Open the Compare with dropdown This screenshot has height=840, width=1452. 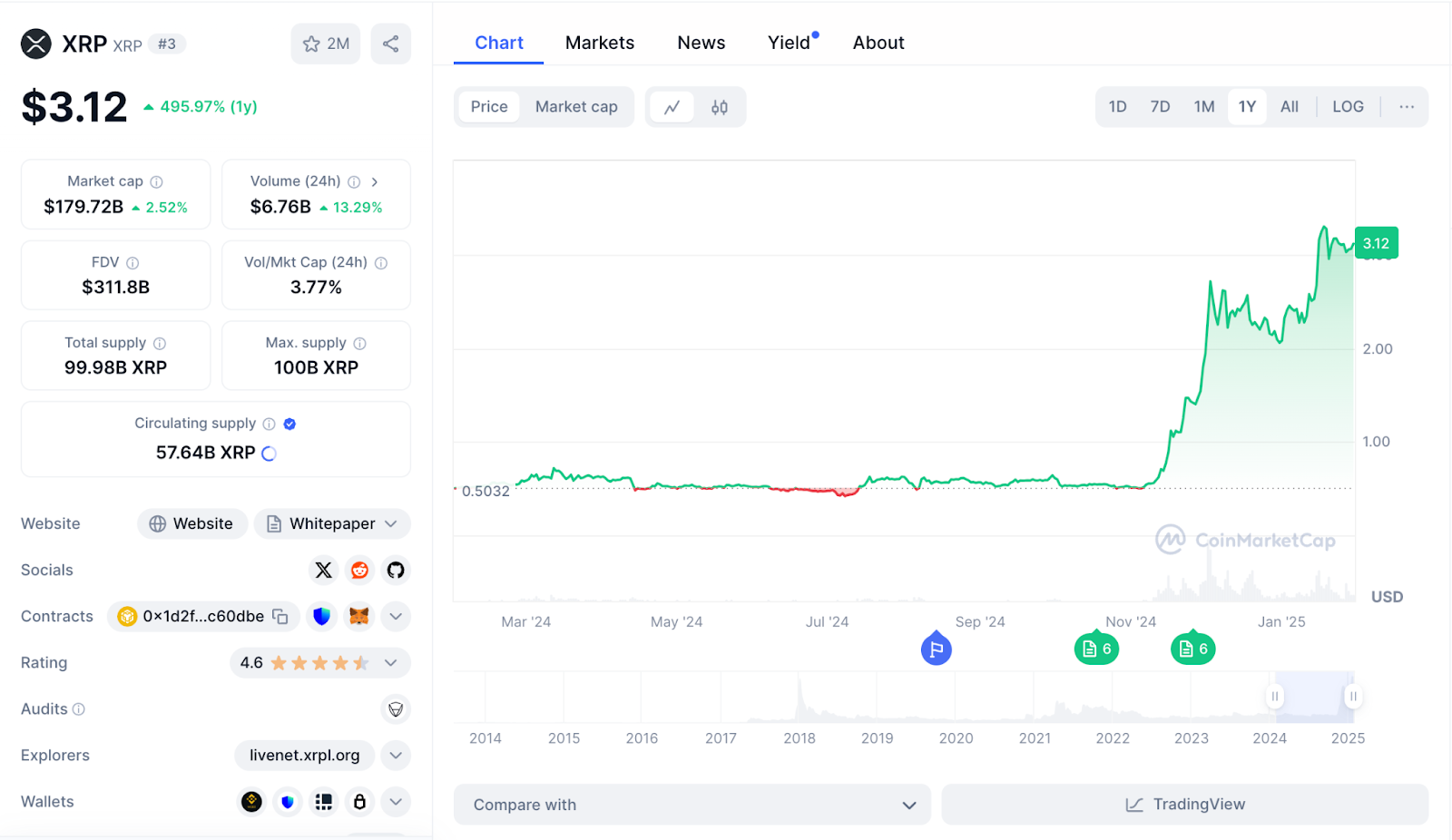pos(692,805)
